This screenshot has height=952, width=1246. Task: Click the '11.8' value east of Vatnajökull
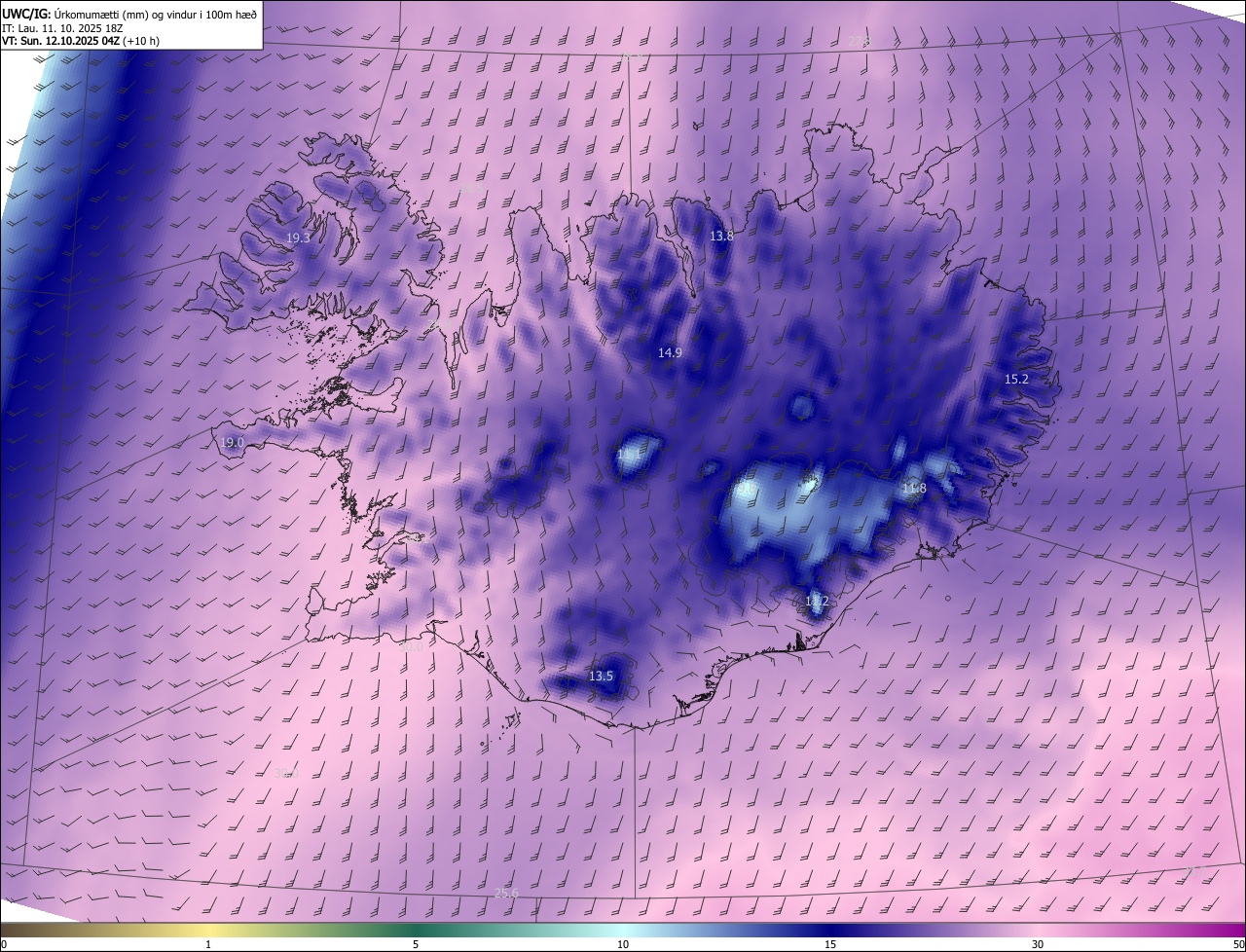(914, 488)
